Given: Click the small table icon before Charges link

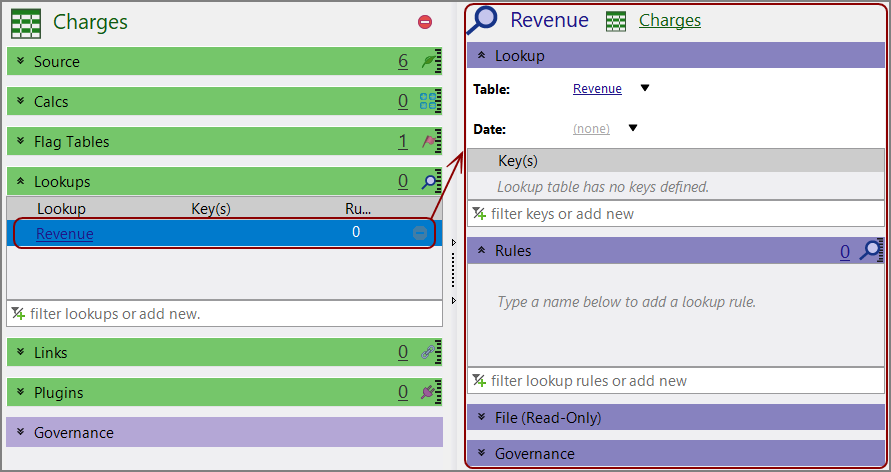Looking at the screenshot, I should (616, 22).
